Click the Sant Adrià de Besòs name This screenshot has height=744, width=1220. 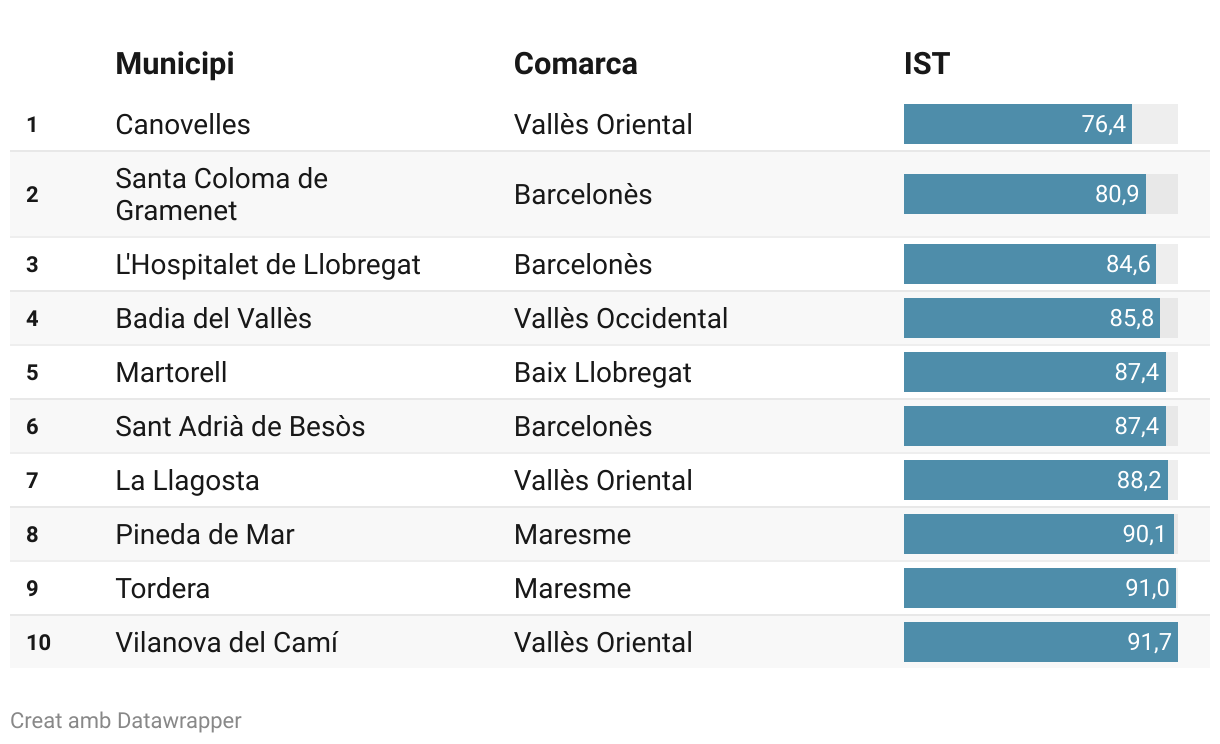(x=240, y=427)
